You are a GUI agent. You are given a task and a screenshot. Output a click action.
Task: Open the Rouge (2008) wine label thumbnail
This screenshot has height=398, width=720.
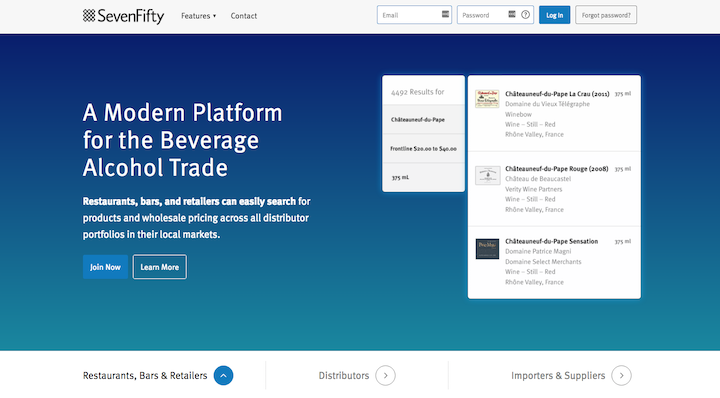click(487, 175)
